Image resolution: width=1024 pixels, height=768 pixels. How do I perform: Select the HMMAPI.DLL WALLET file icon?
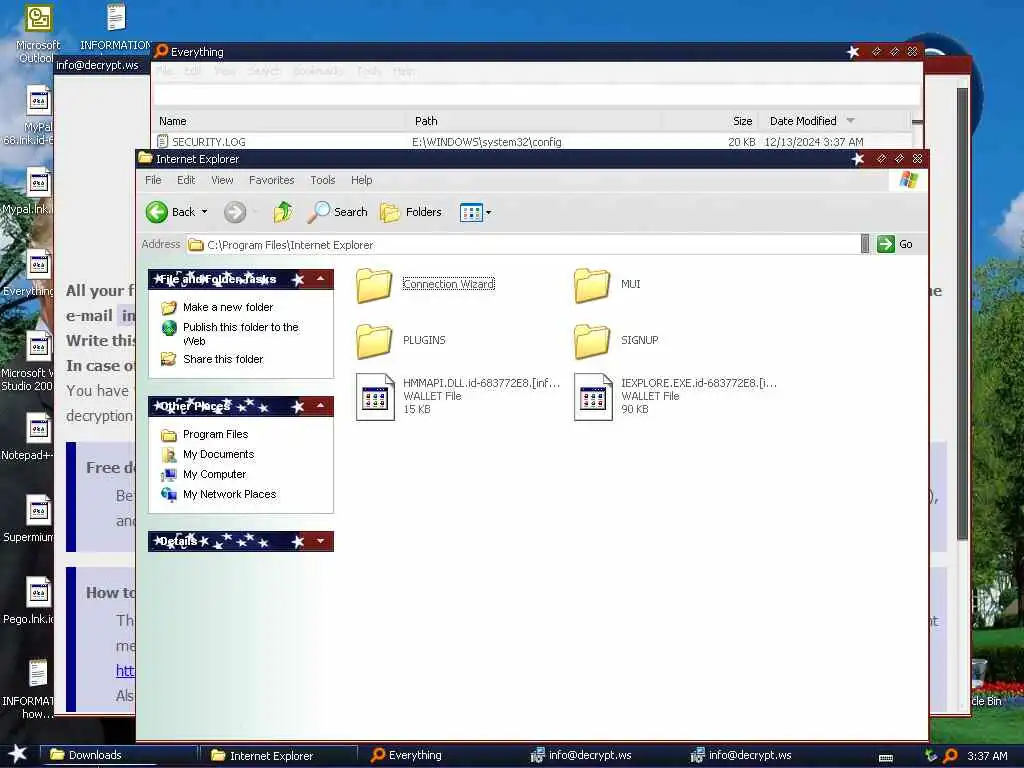[x=376, y=396]
